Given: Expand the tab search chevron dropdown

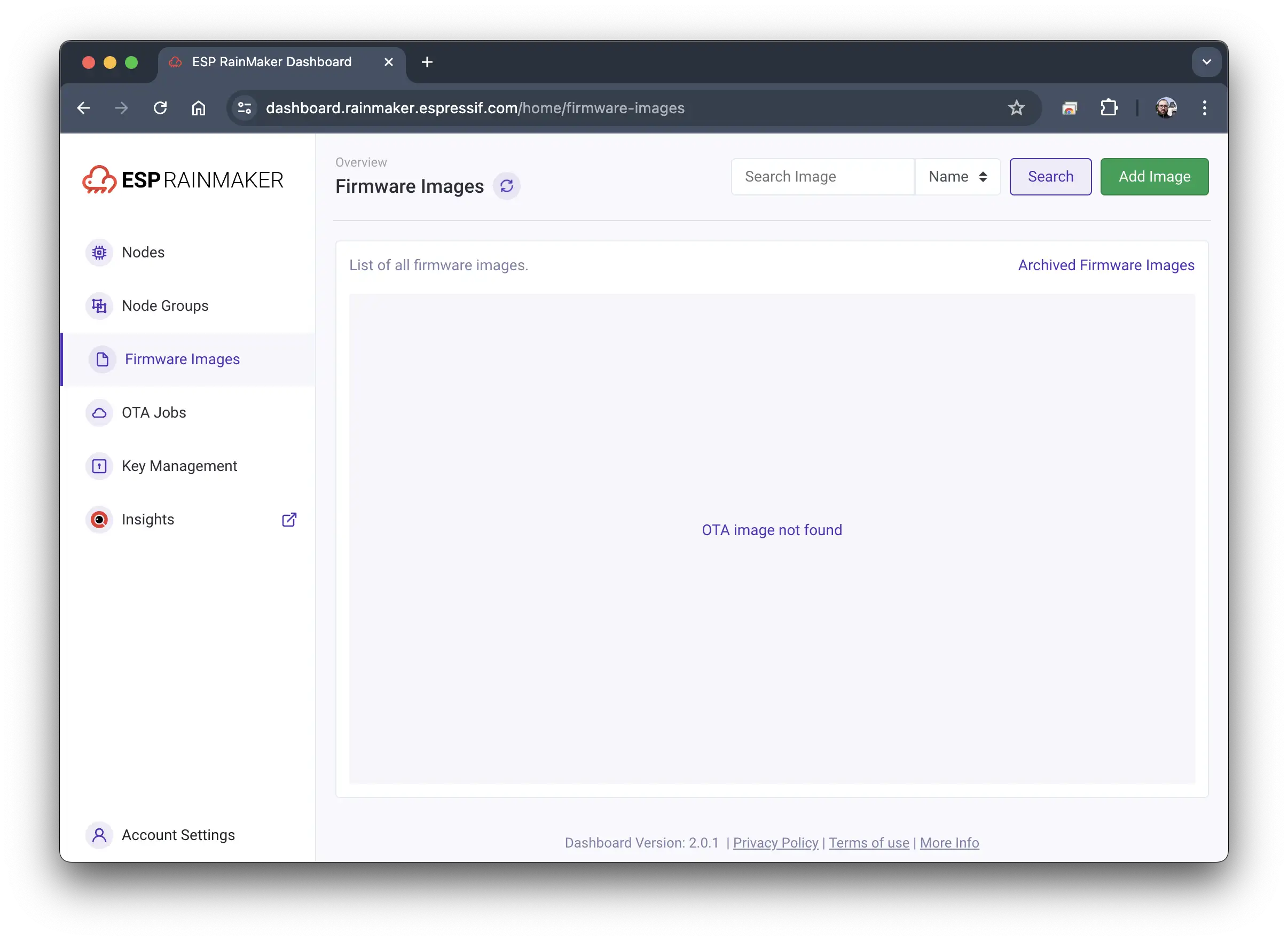Looking at the screenshot, I should click(1206, 62).
